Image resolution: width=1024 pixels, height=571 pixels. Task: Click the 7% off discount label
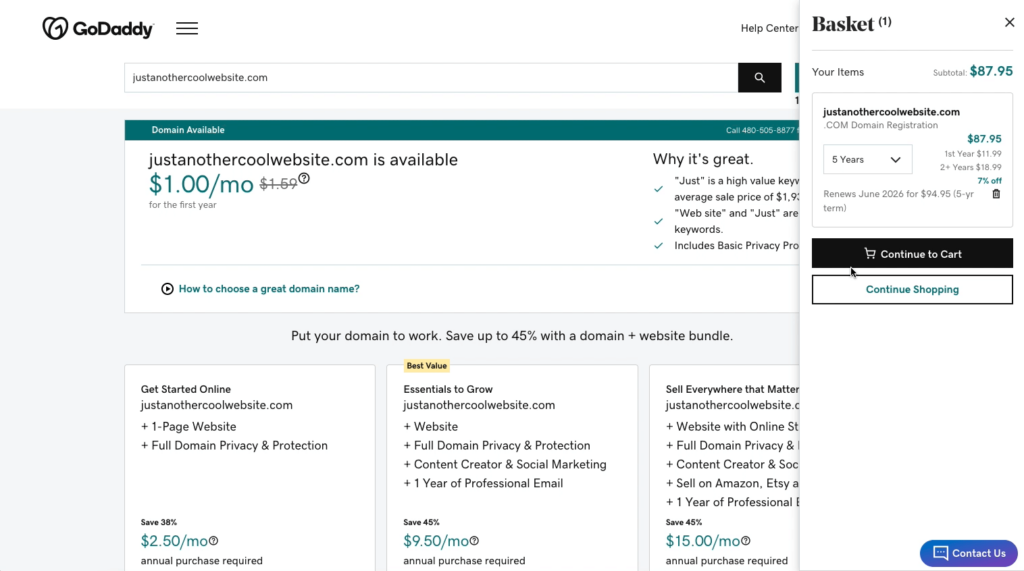(989, 181)
